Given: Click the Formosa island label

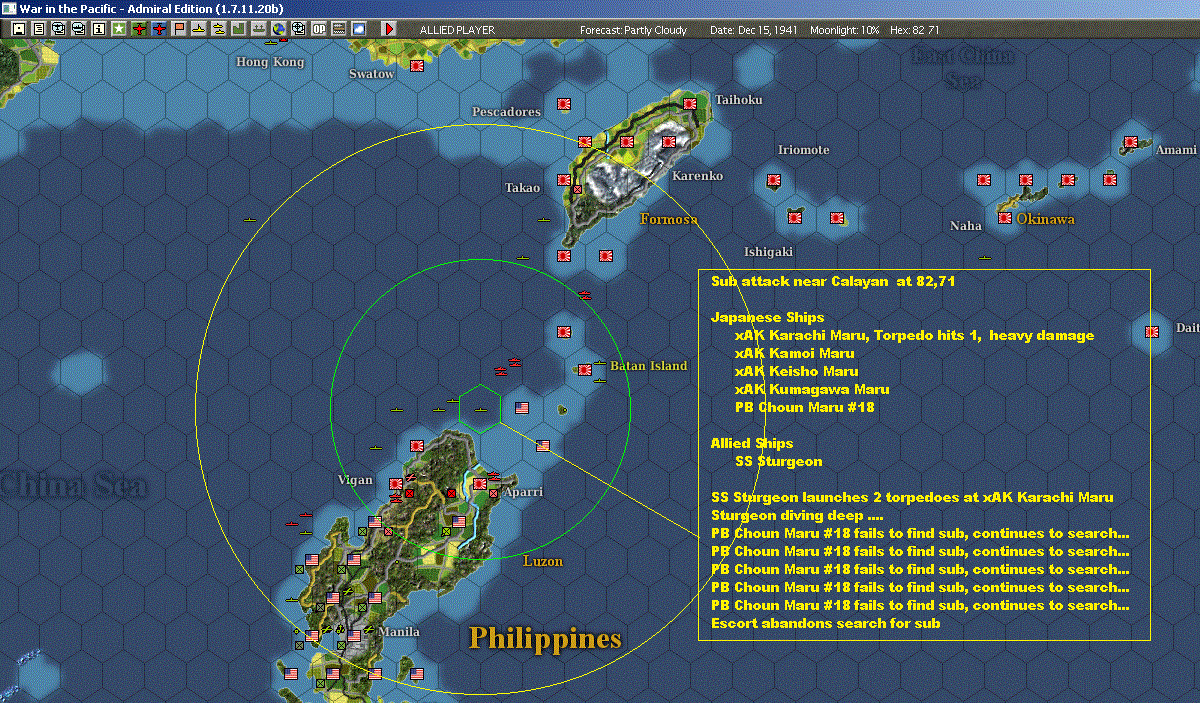Looking at the screenshot, I should click(x=669, y=219).
